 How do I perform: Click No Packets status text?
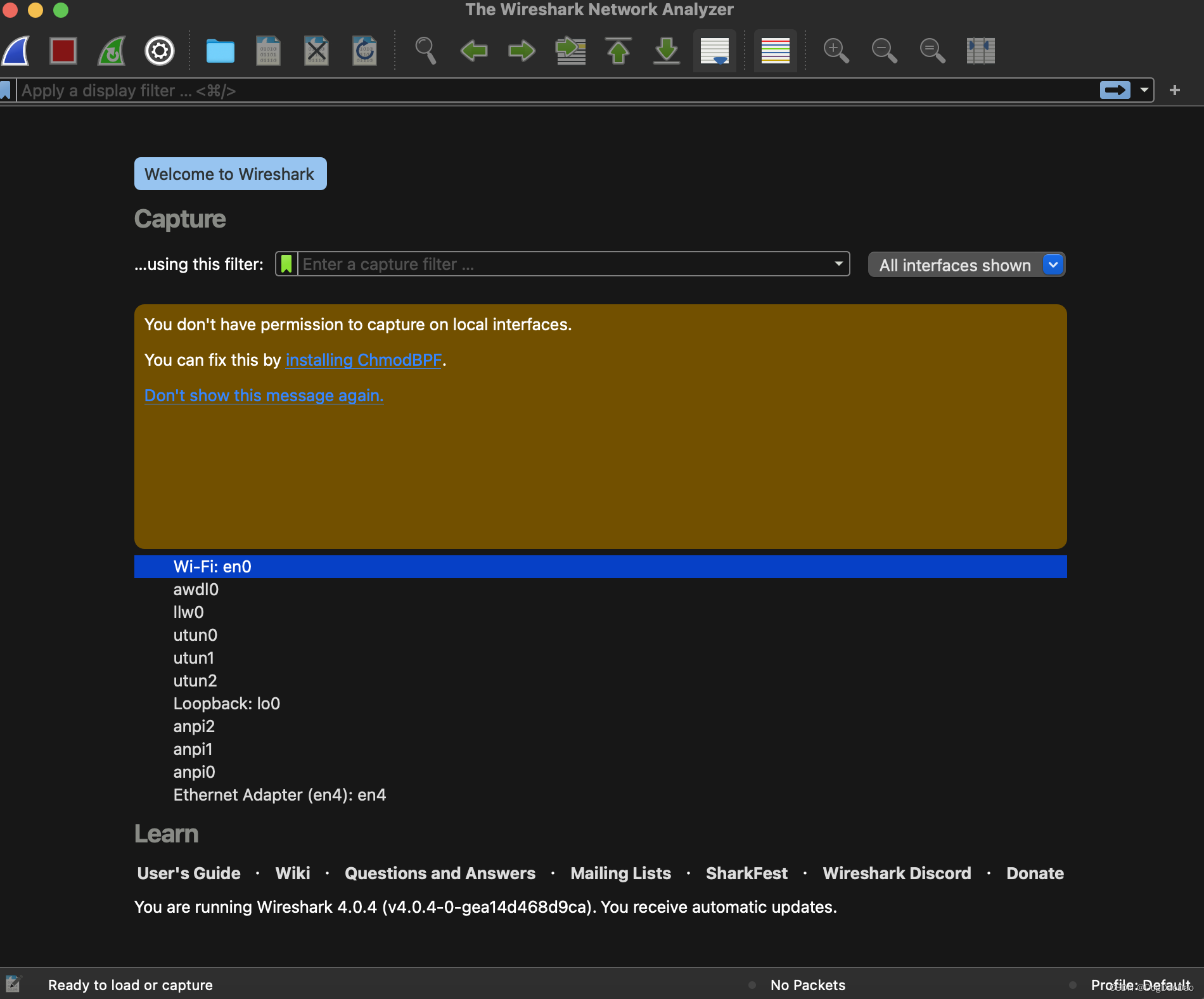pyautogui.click(x=808, y=985)
